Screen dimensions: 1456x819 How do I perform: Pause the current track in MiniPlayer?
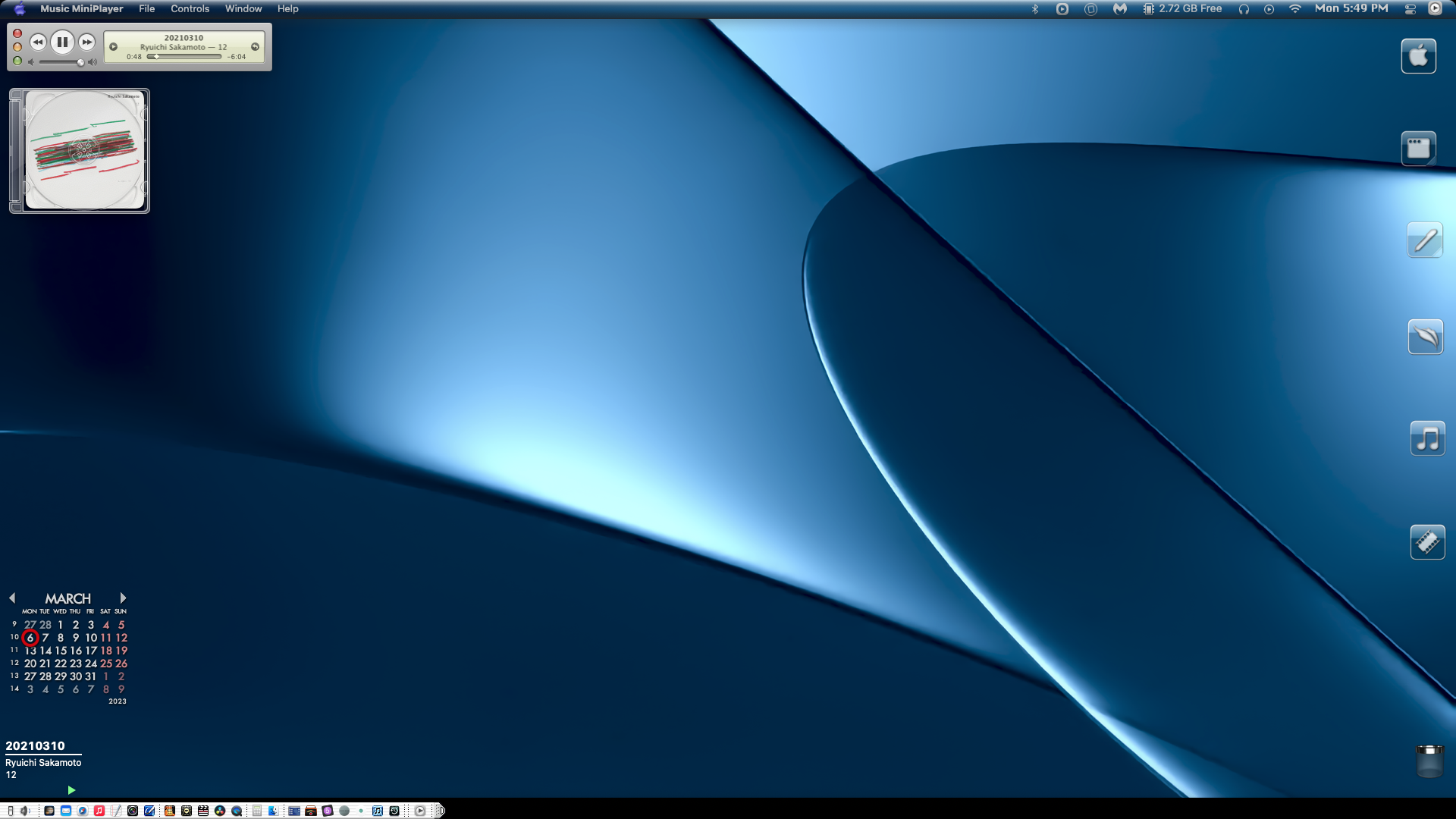[x=62, y=42]
